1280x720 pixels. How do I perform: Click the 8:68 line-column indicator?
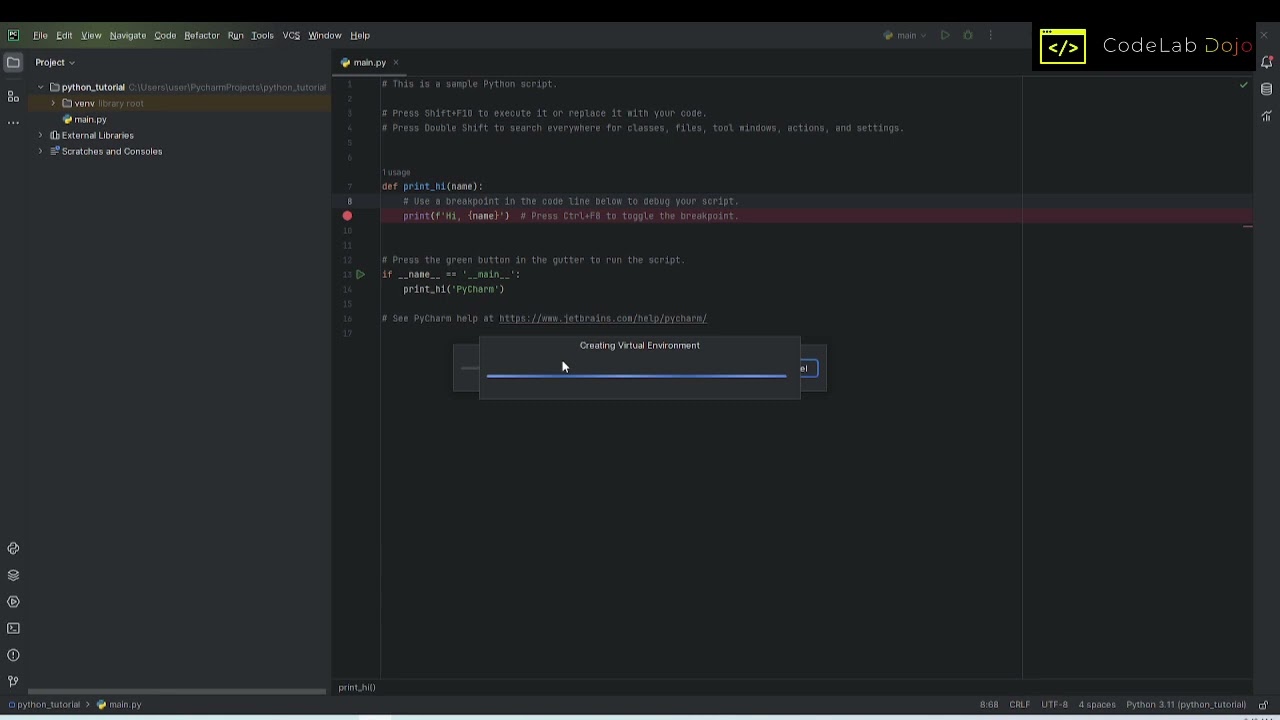(x=989, y=704)
